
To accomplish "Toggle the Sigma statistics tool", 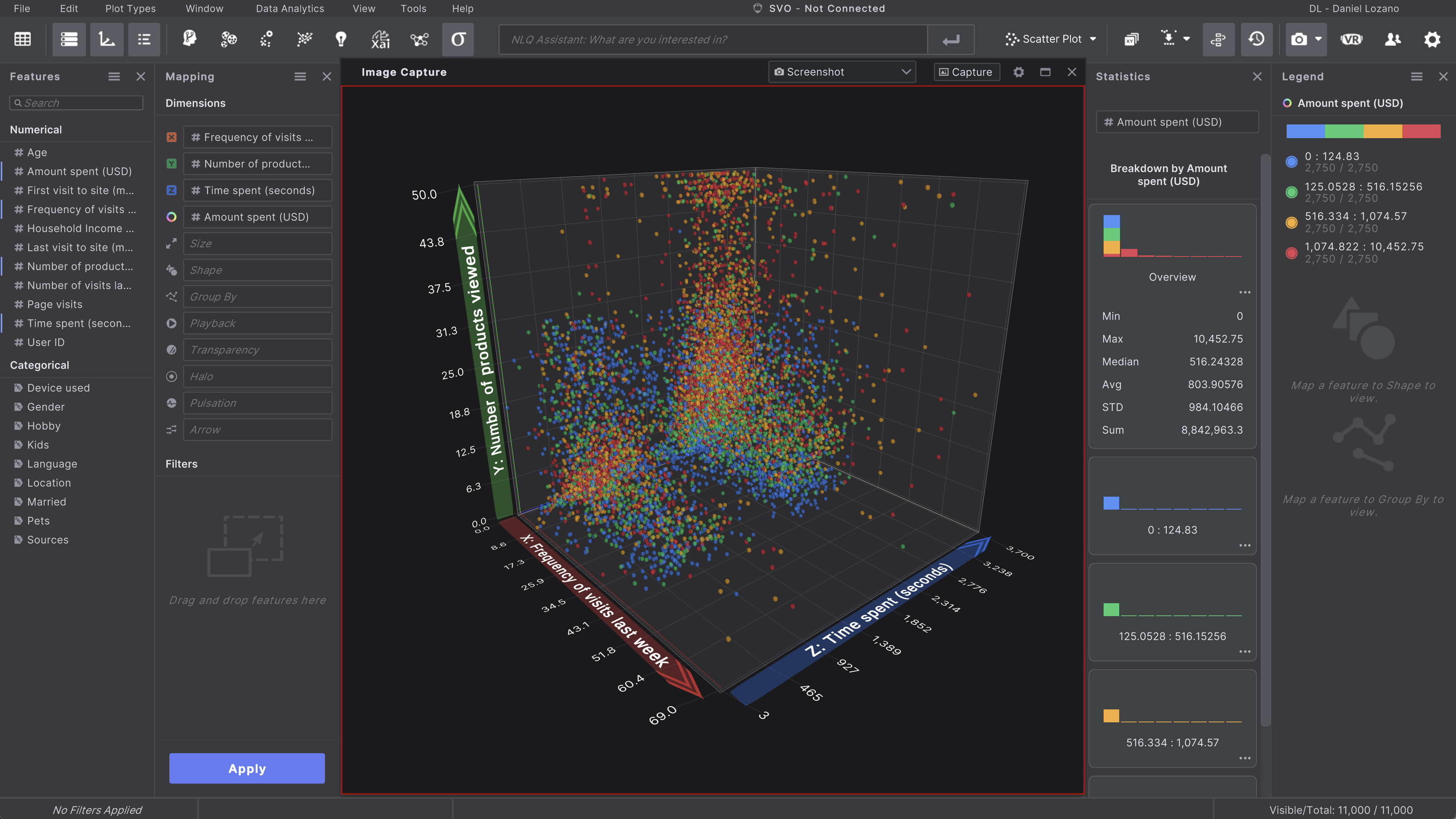I will 458,40.
